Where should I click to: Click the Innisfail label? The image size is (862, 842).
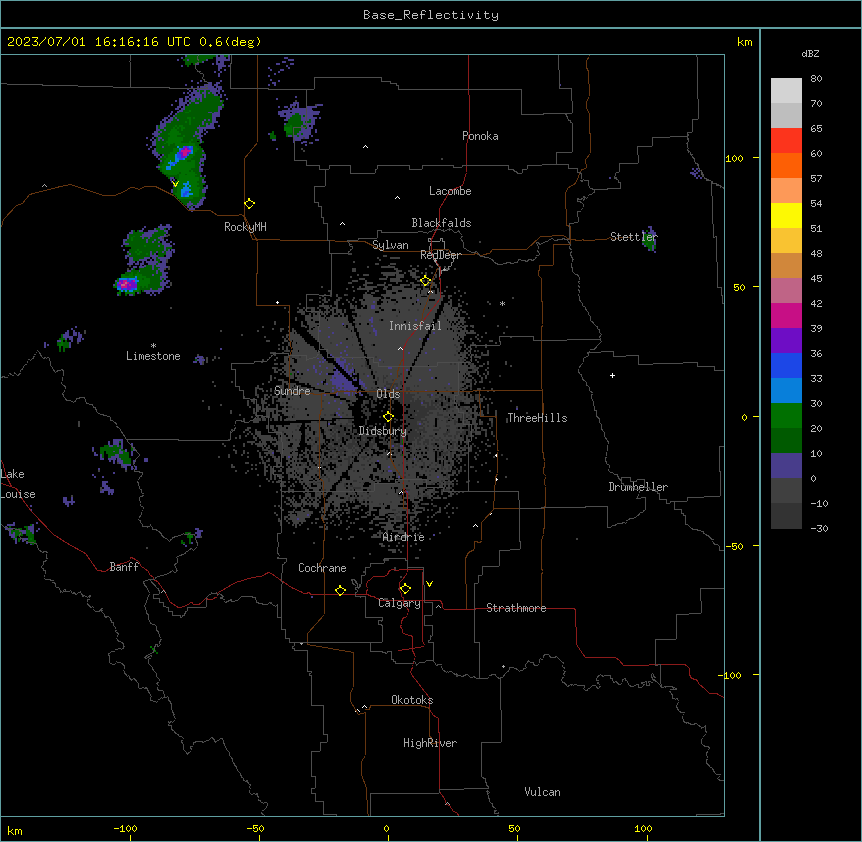415,326
